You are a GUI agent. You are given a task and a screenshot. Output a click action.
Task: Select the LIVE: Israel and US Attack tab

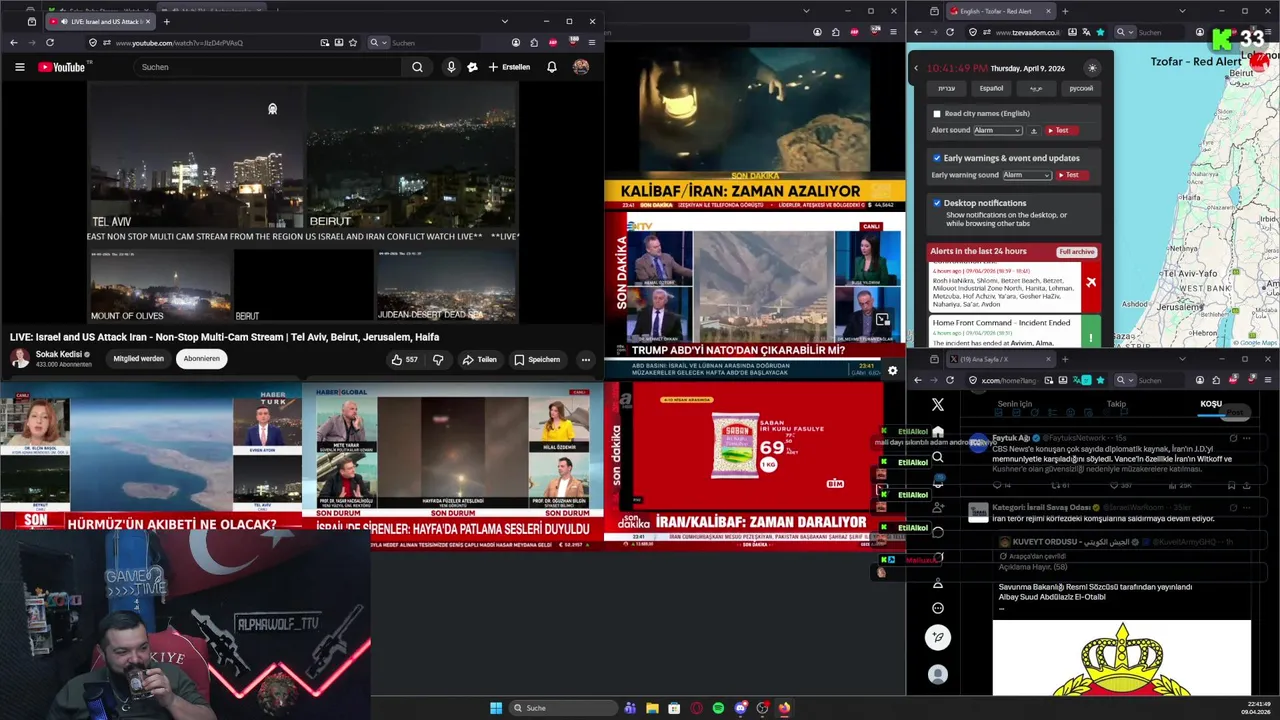point(100,21)
